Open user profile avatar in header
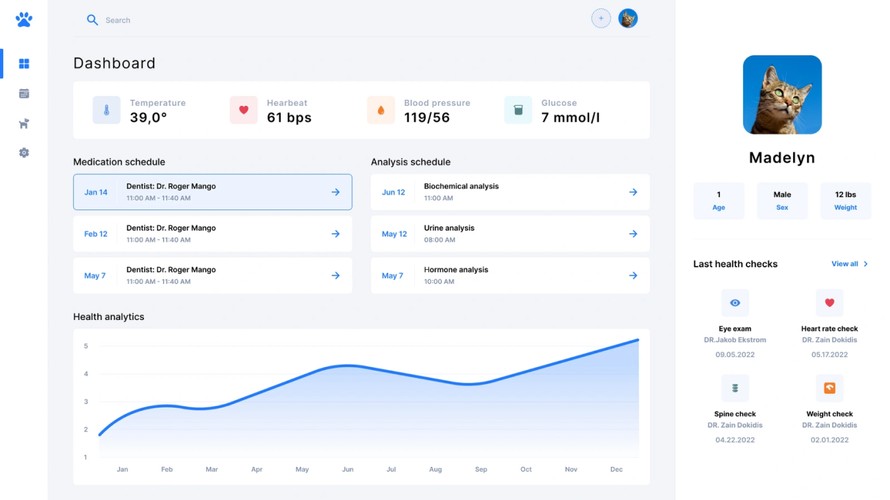The width and height of the screenshot is (890, 500). [628, 19]
